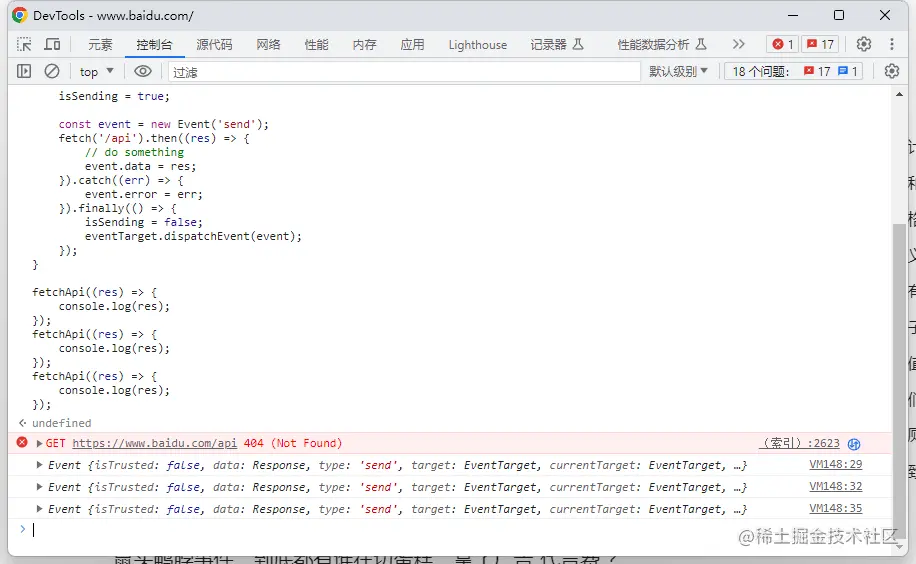Open the 记录器 (Recorder) tab
This screenshot has height=564, width=916.
(557, 44)
